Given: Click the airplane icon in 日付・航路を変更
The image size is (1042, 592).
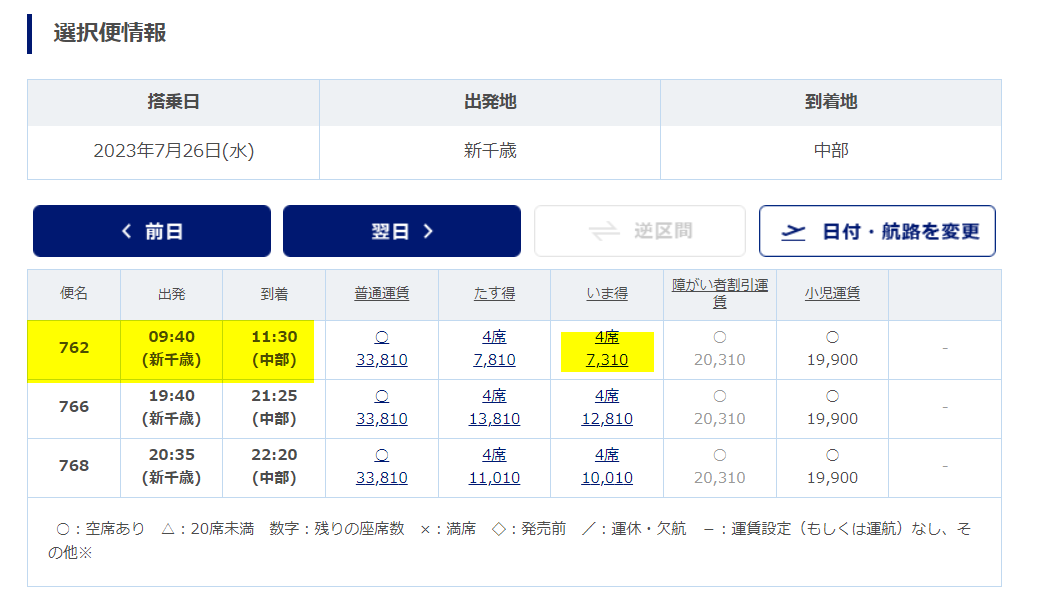Looking at the screenshot, I should 793,231.
